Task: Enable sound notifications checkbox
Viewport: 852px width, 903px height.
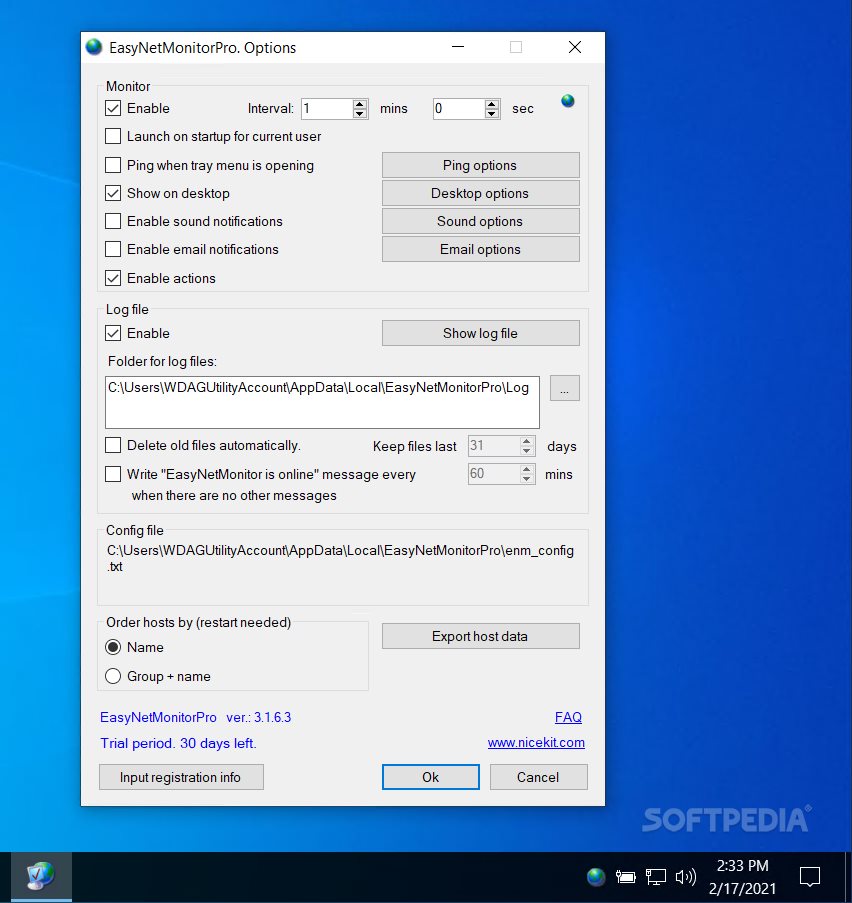Action: pyautogui.click(x=113, y=221)
